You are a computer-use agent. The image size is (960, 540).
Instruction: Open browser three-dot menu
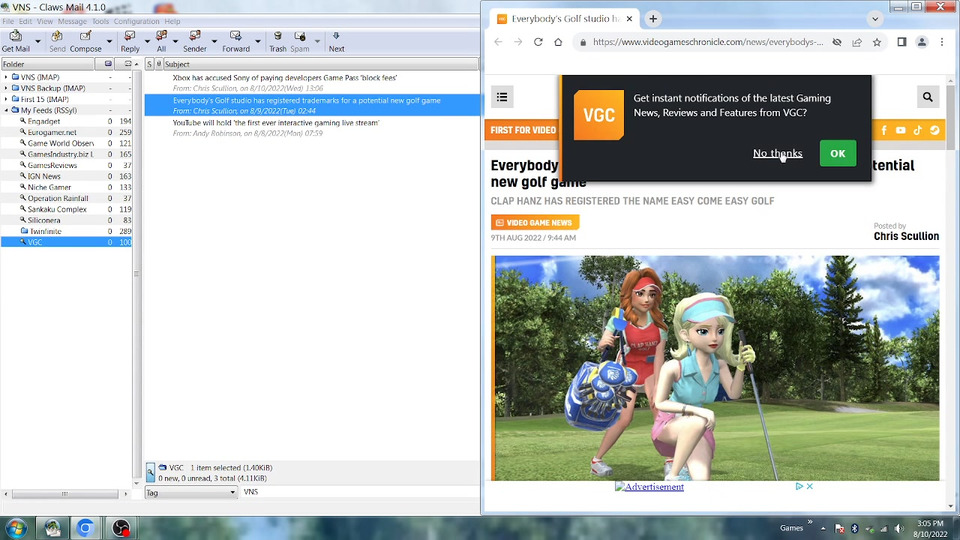click(942, 42)
